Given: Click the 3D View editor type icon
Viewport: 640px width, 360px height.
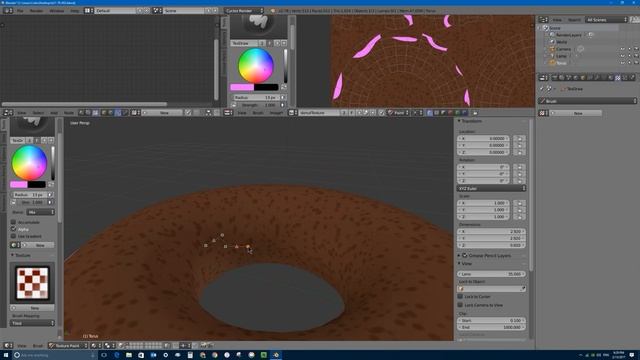Looking at the screenshot, I should pyautogui.click(x=8, y=346).
